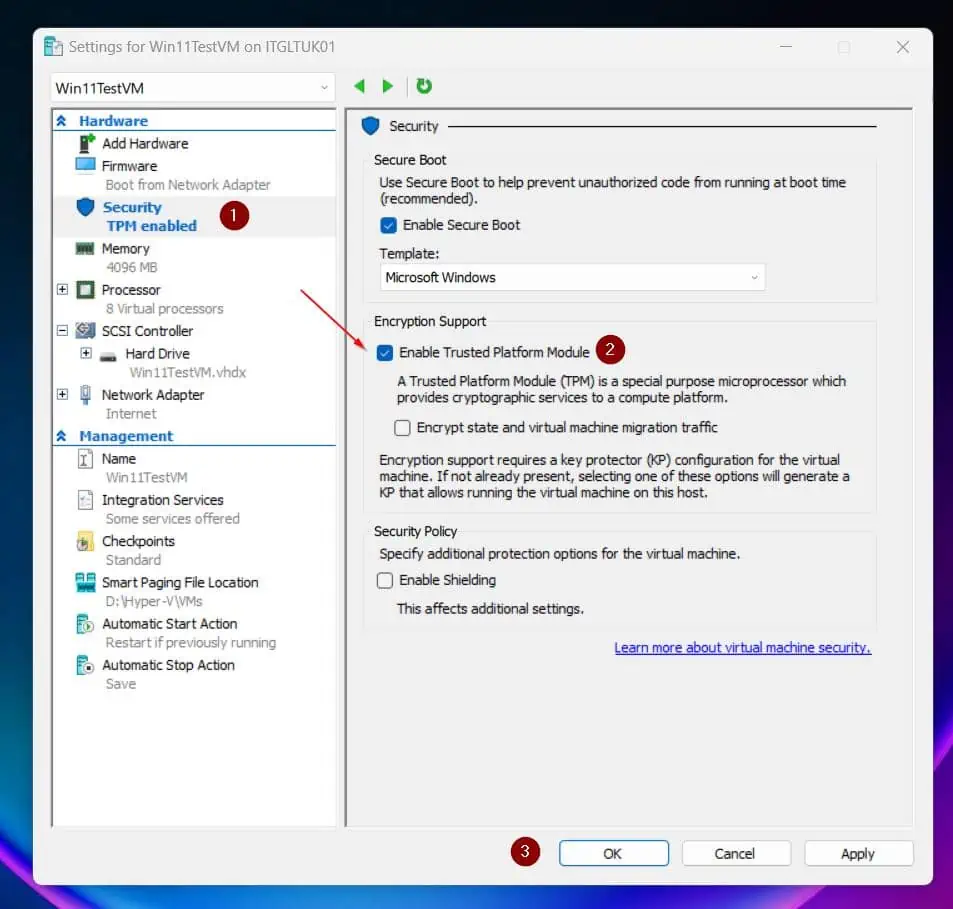Click the Automatic Start Action icon

pyautogui.click(x=85, y=624)
